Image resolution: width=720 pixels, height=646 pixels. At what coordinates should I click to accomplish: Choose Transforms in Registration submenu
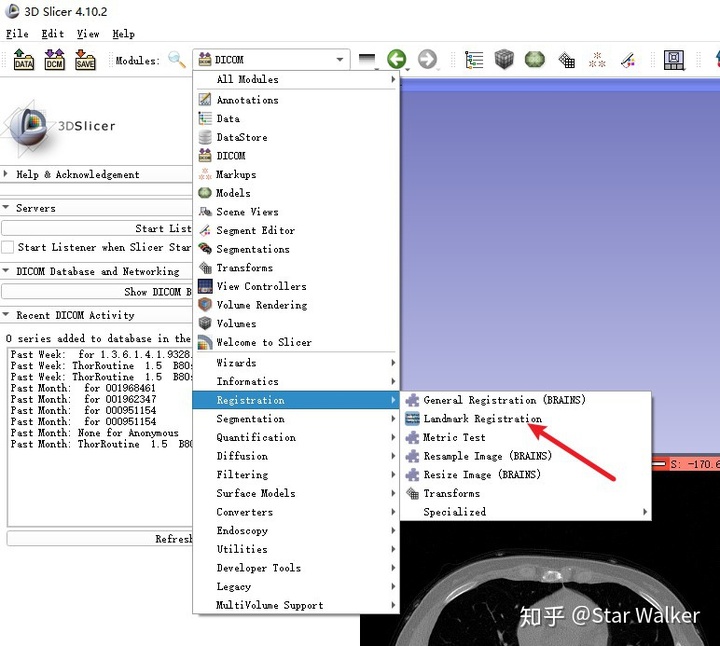[x=526, y=493]
